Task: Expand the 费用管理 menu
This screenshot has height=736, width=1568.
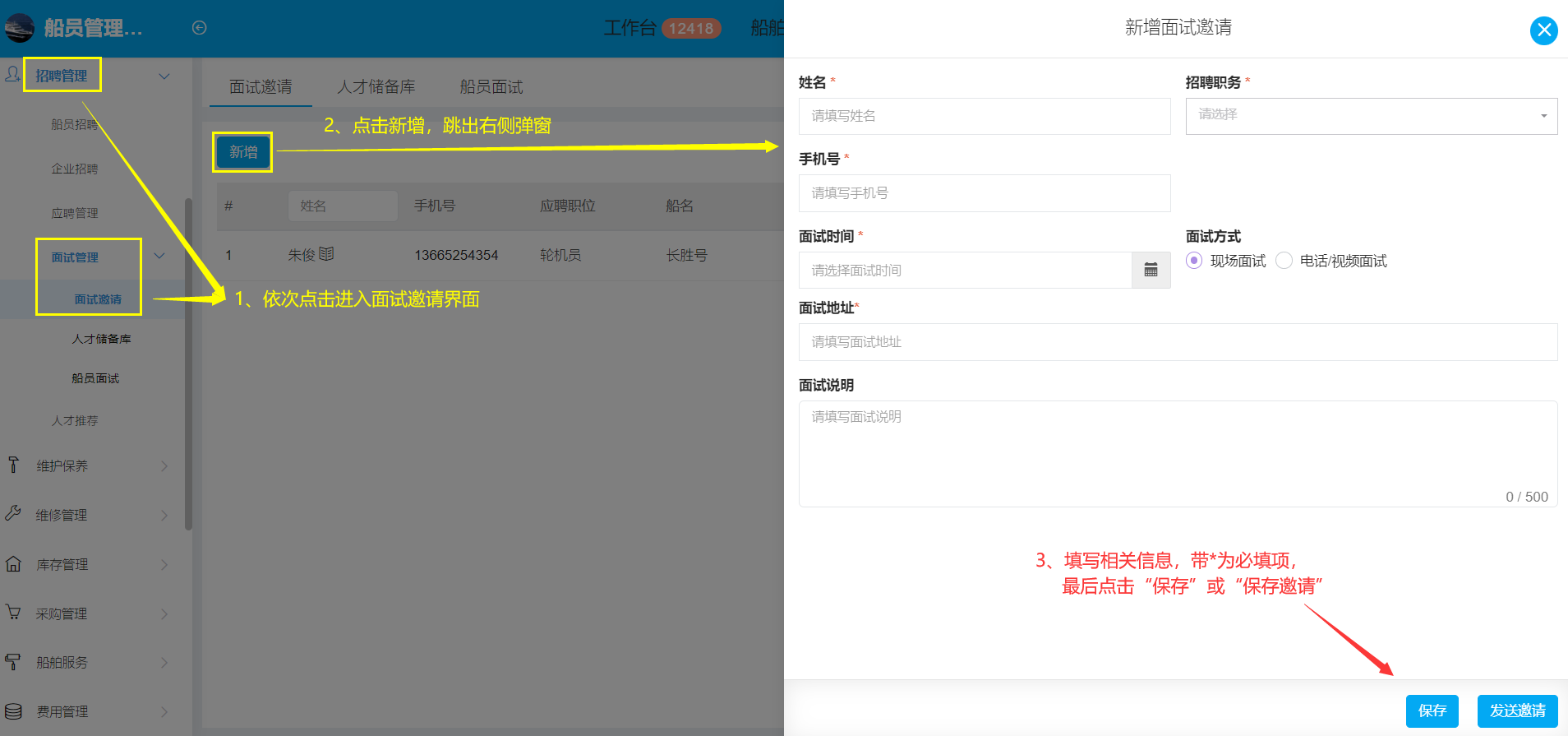Action: [x=164, y=711]
